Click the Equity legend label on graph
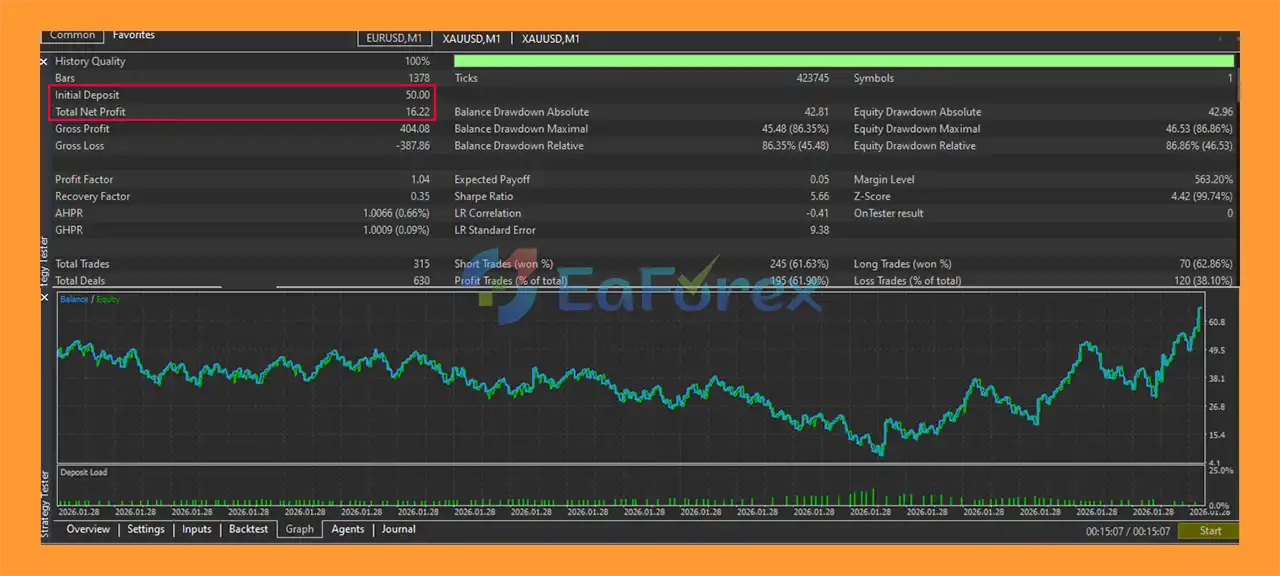1280x576 pixels. point(107,299)
